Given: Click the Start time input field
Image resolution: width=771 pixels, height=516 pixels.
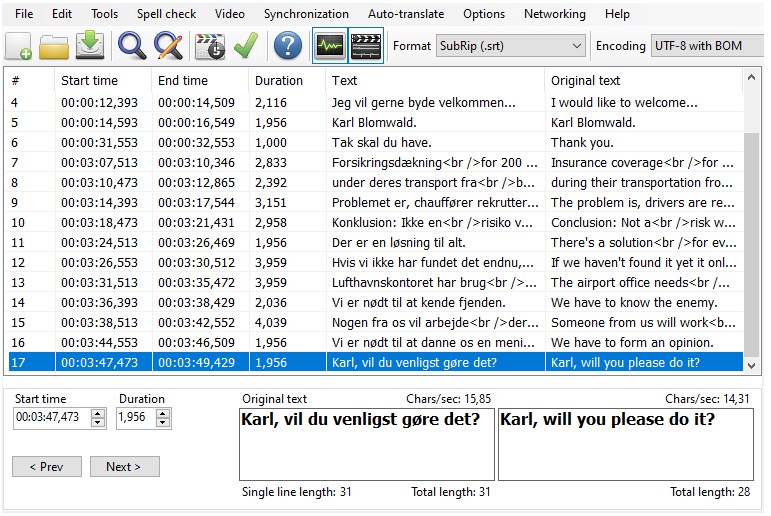Looking at the screenshot, I should tap(52, 418).
